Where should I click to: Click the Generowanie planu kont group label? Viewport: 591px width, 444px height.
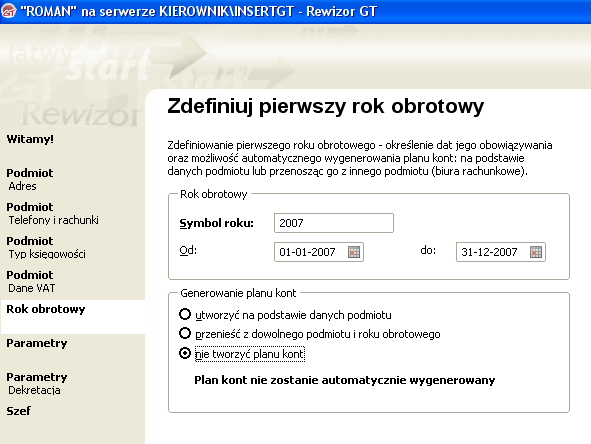click(238, 293)
